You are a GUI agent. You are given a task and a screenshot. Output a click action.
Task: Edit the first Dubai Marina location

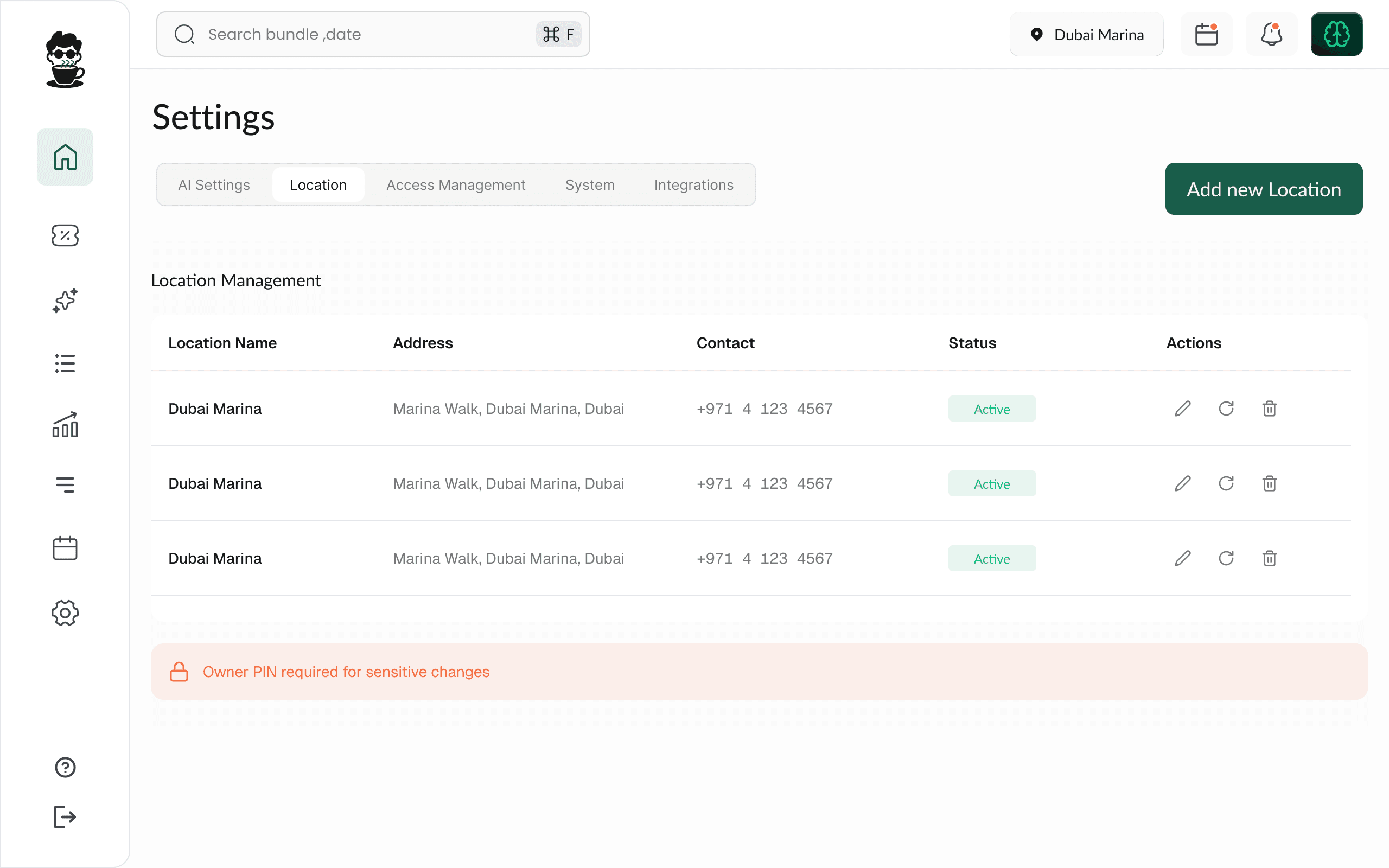[x=1182, y=408]
